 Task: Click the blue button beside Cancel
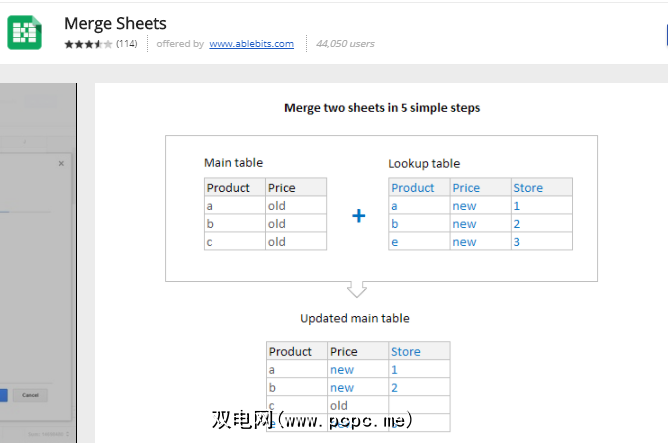point(4,395)
